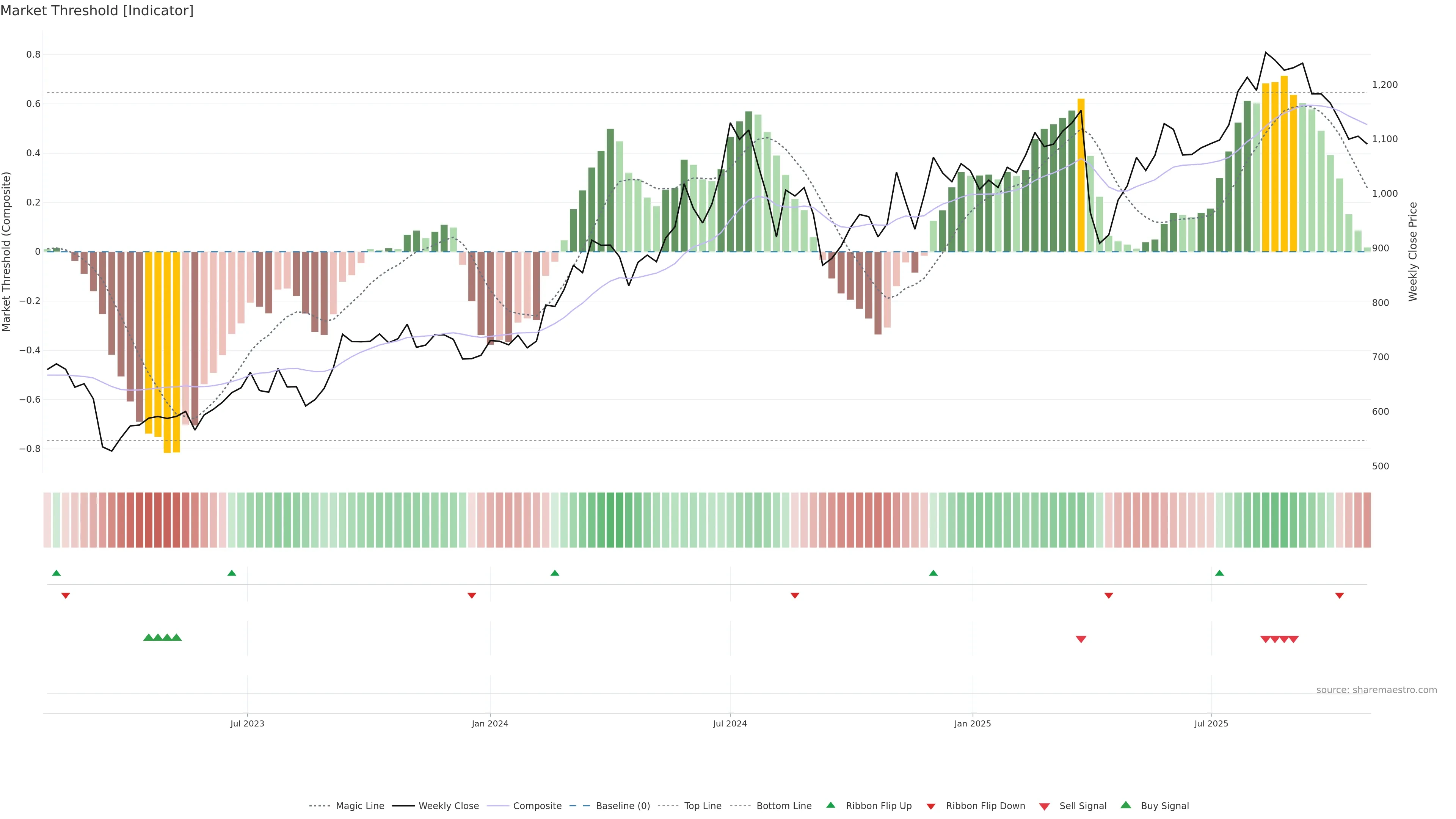This screenshot has height=819, width=1456.
Task: Click the red Ribbon Flip Down legend triangle
Action: [x=931, y=806]
